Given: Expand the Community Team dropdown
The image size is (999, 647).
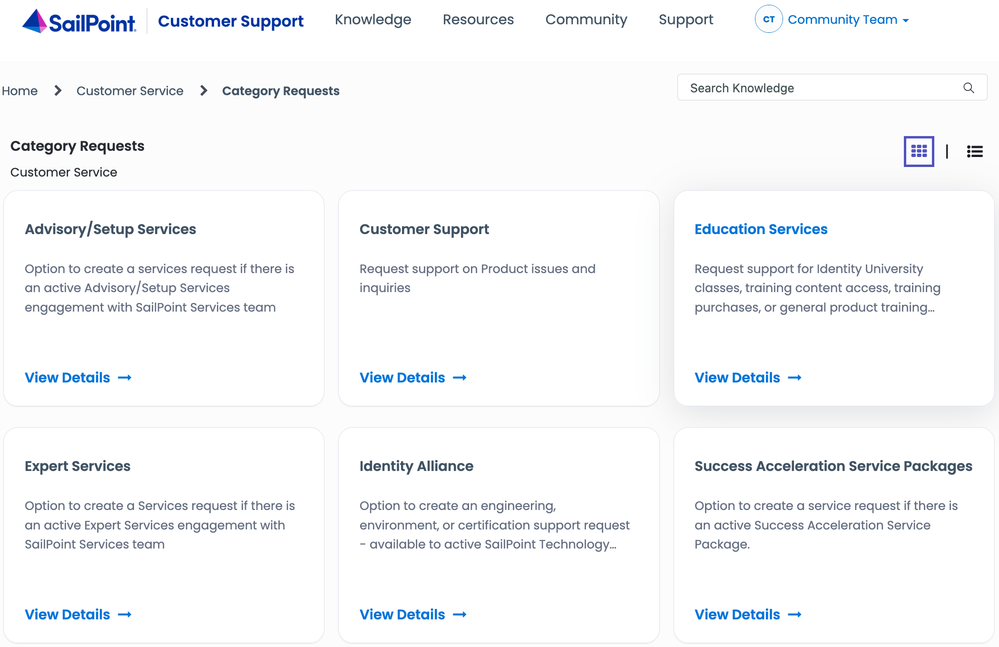Looking at the screenshot, I should click(848, 20).
